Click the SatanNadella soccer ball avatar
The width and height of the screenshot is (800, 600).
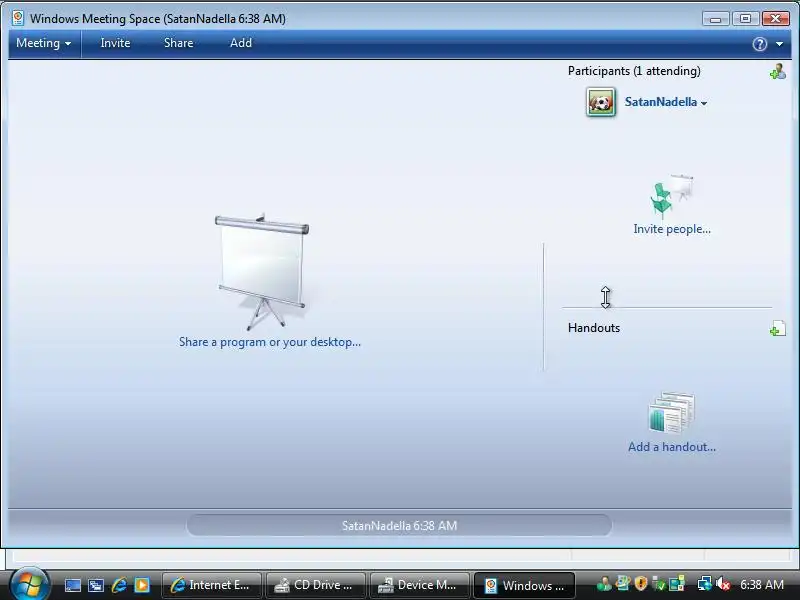tap(601, 103)
